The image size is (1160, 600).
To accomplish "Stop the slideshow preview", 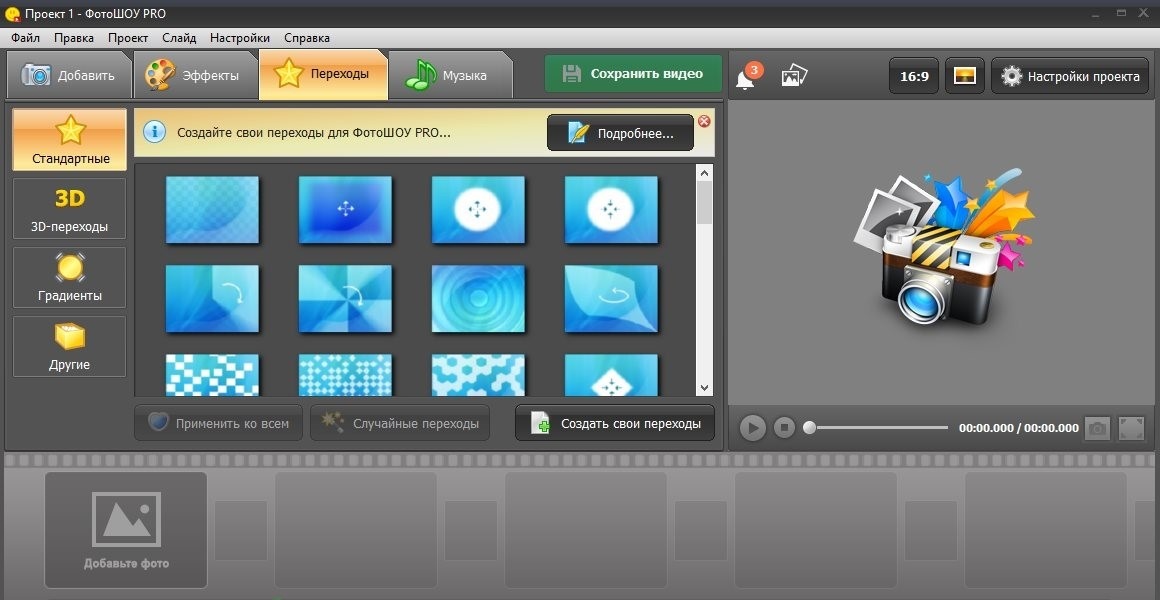I will (785, 428).
